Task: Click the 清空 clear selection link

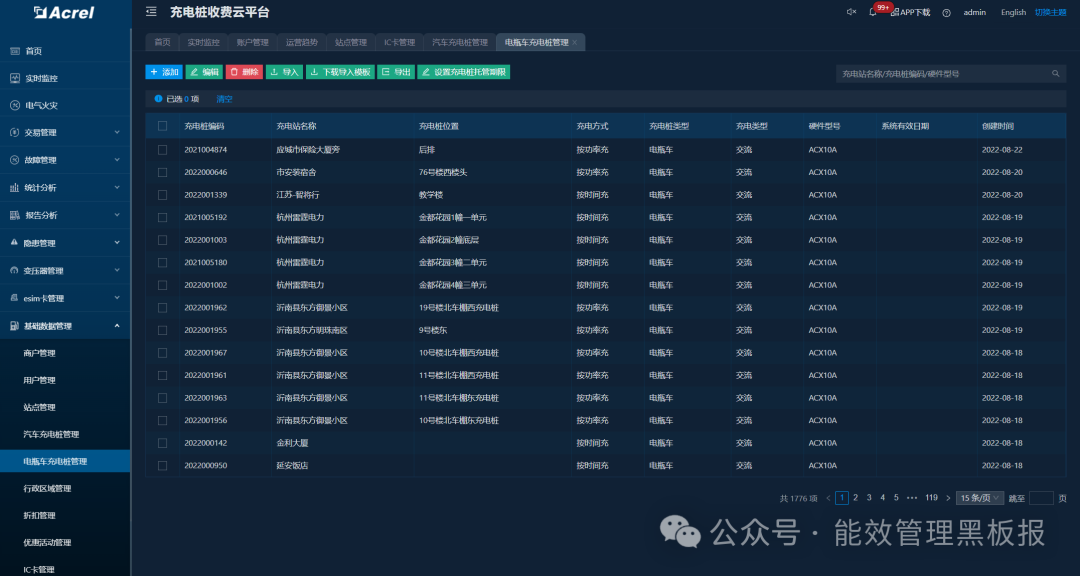Action: coord(225,99)
